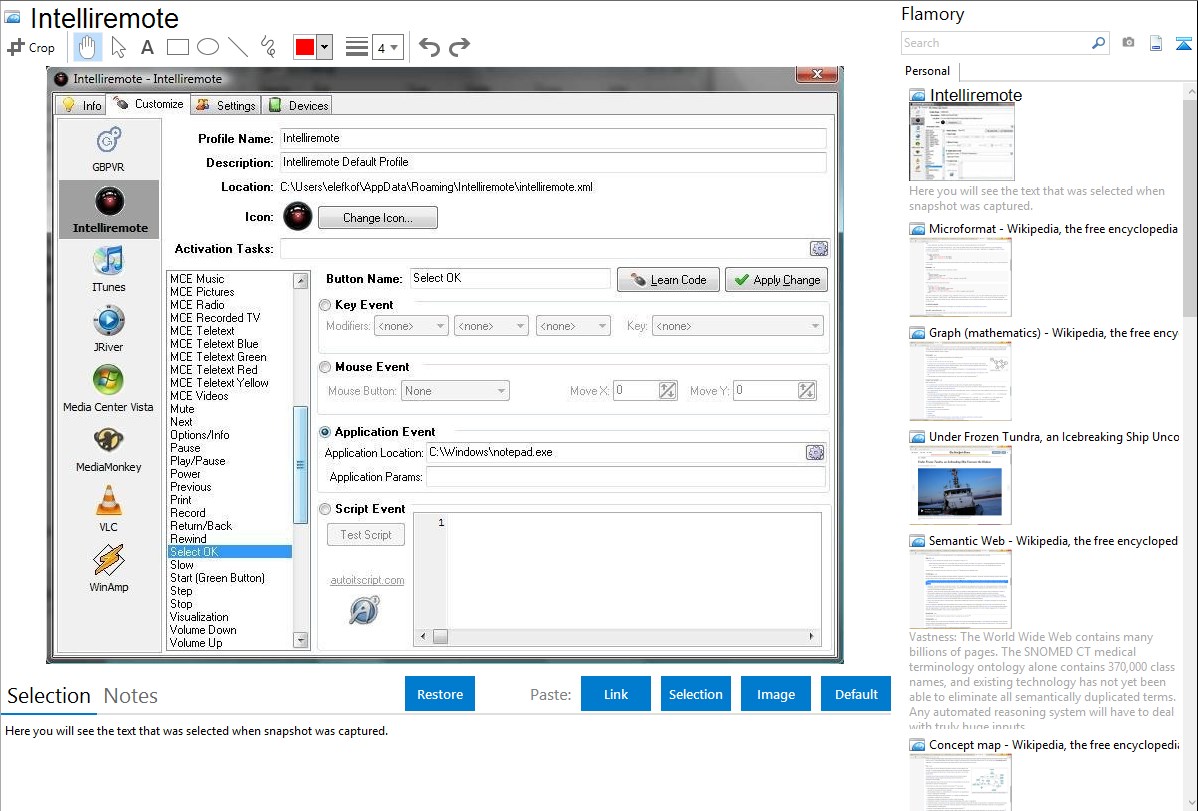
Task: Open the Mouse Button dropdown
Action: click(455, 391)
